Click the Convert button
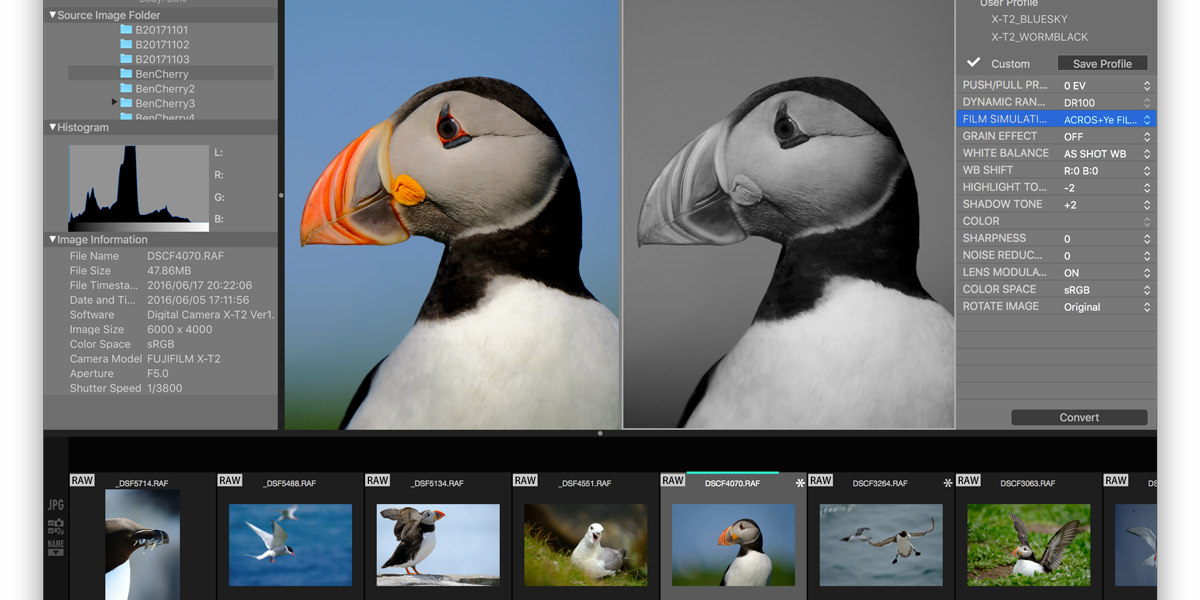Screen dimensions: 1200x600 click(1079, 417)
